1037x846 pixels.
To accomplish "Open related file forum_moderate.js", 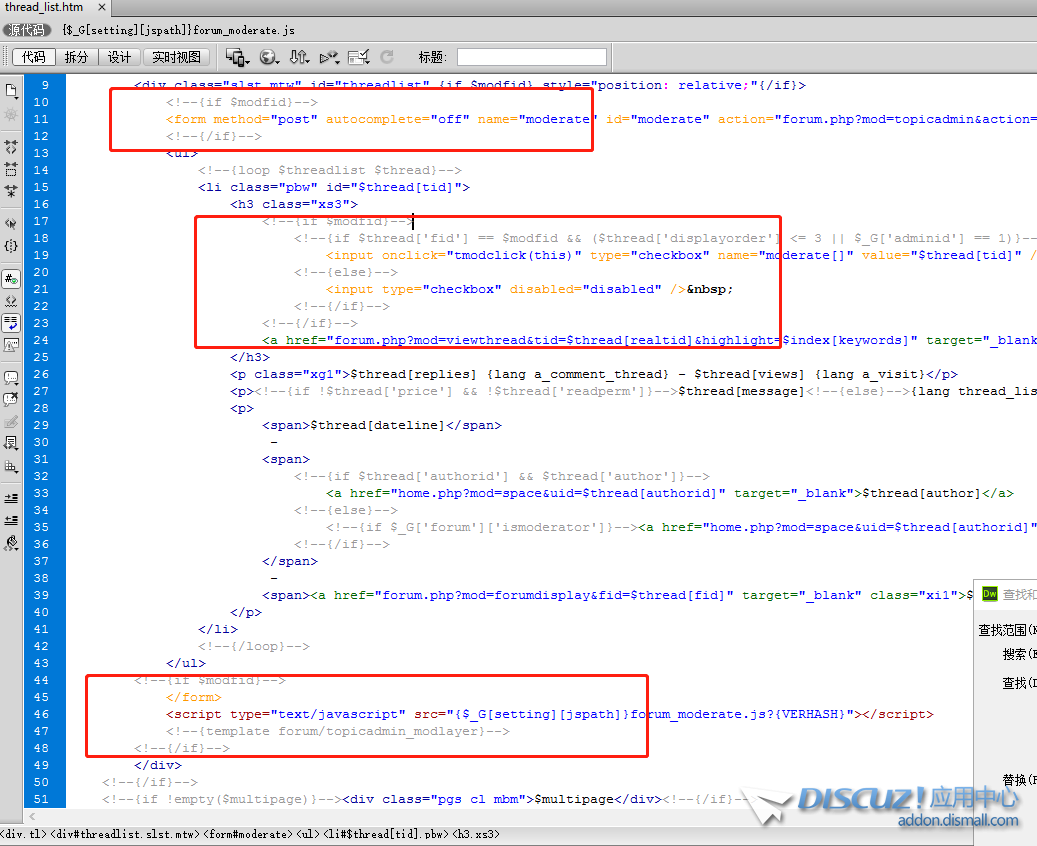I will coord(179,30).
